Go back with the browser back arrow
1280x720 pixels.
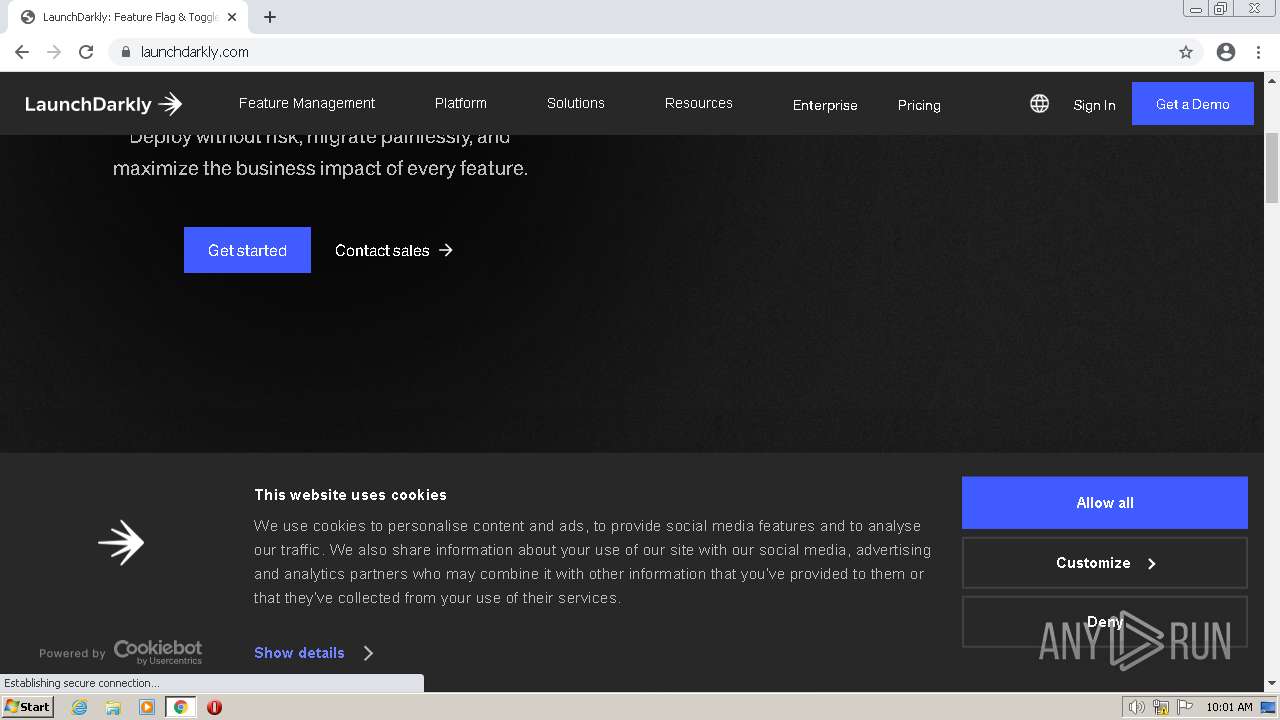coord(22,52)
